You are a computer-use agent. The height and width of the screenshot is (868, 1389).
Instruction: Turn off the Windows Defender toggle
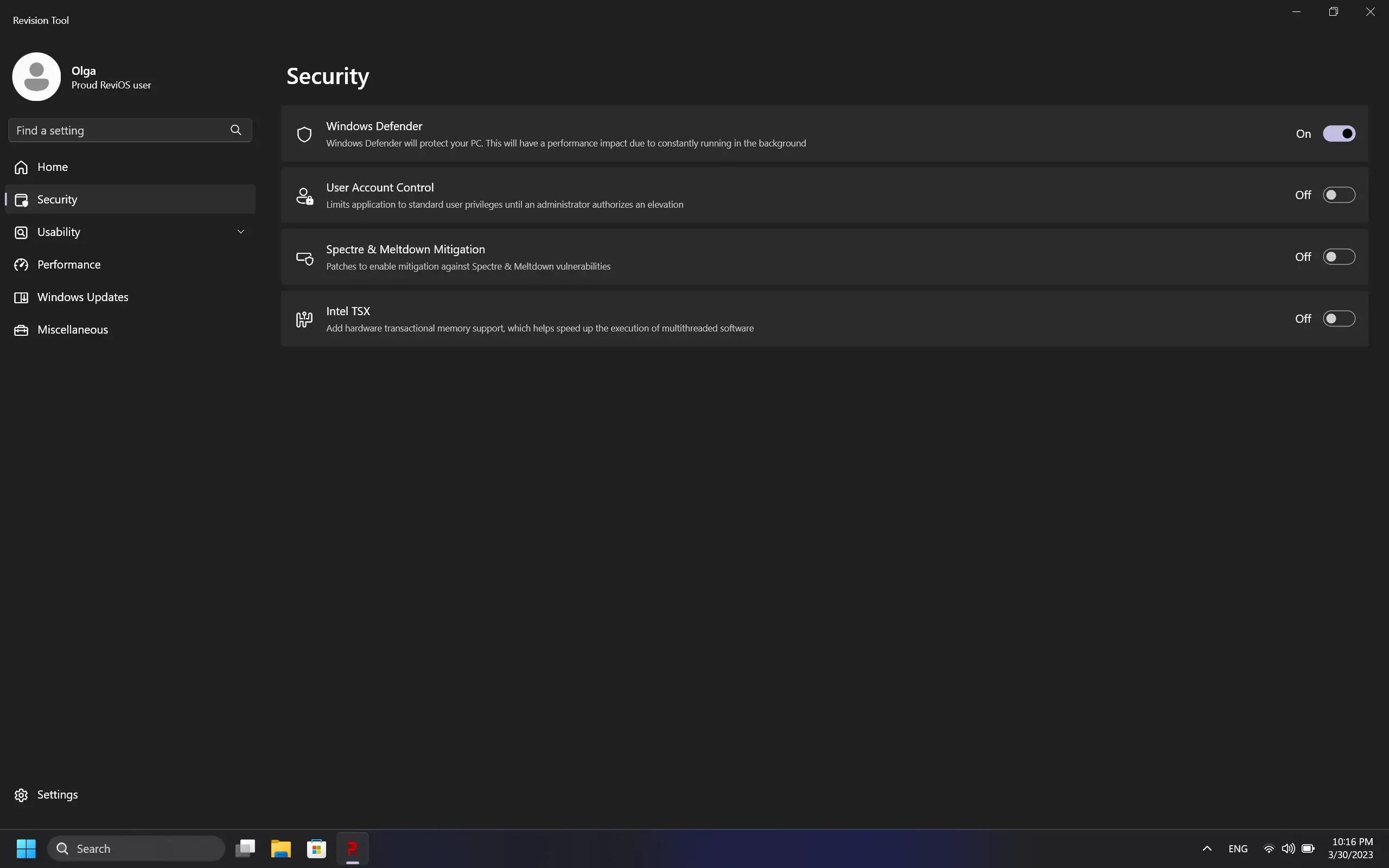coord(1339,134)
